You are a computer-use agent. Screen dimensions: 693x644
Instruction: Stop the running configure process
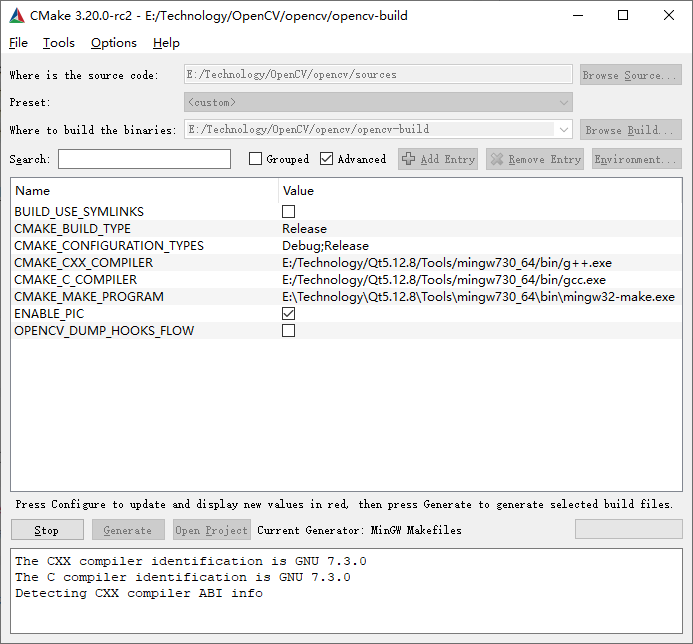tap(47, 530)
